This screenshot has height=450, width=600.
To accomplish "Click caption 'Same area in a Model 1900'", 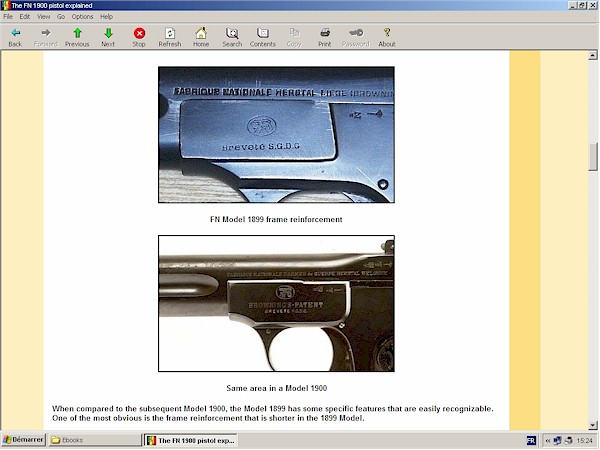I will tap(277, 388).
